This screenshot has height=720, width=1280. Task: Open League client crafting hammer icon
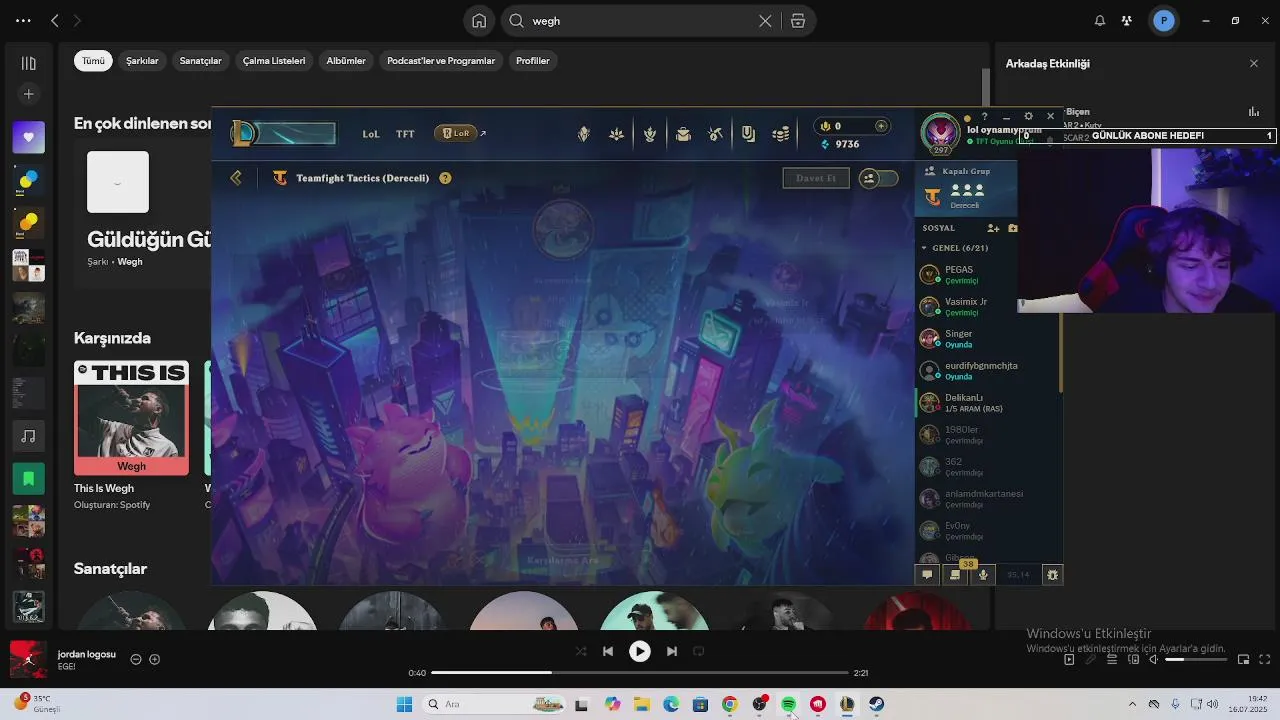[x=716, y=134]
